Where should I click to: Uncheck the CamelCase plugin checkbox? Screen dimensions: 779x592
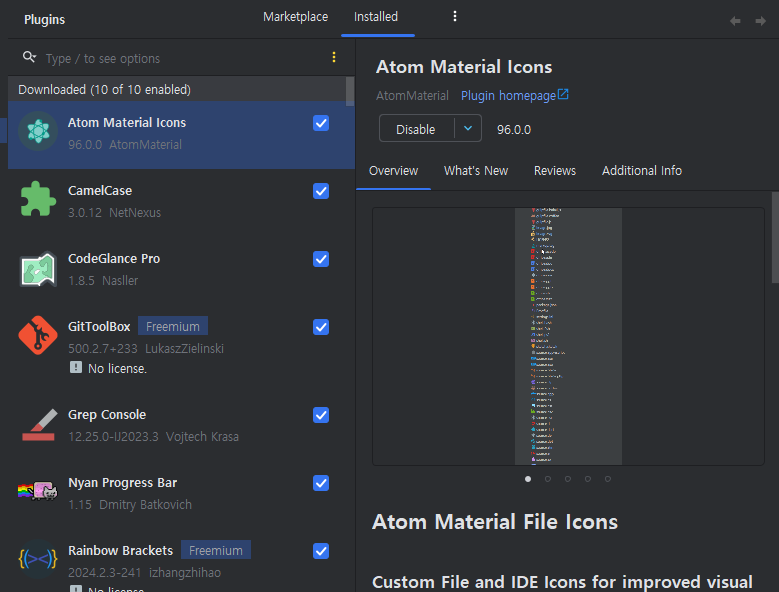pyautogui.click(x=321, y=191)
